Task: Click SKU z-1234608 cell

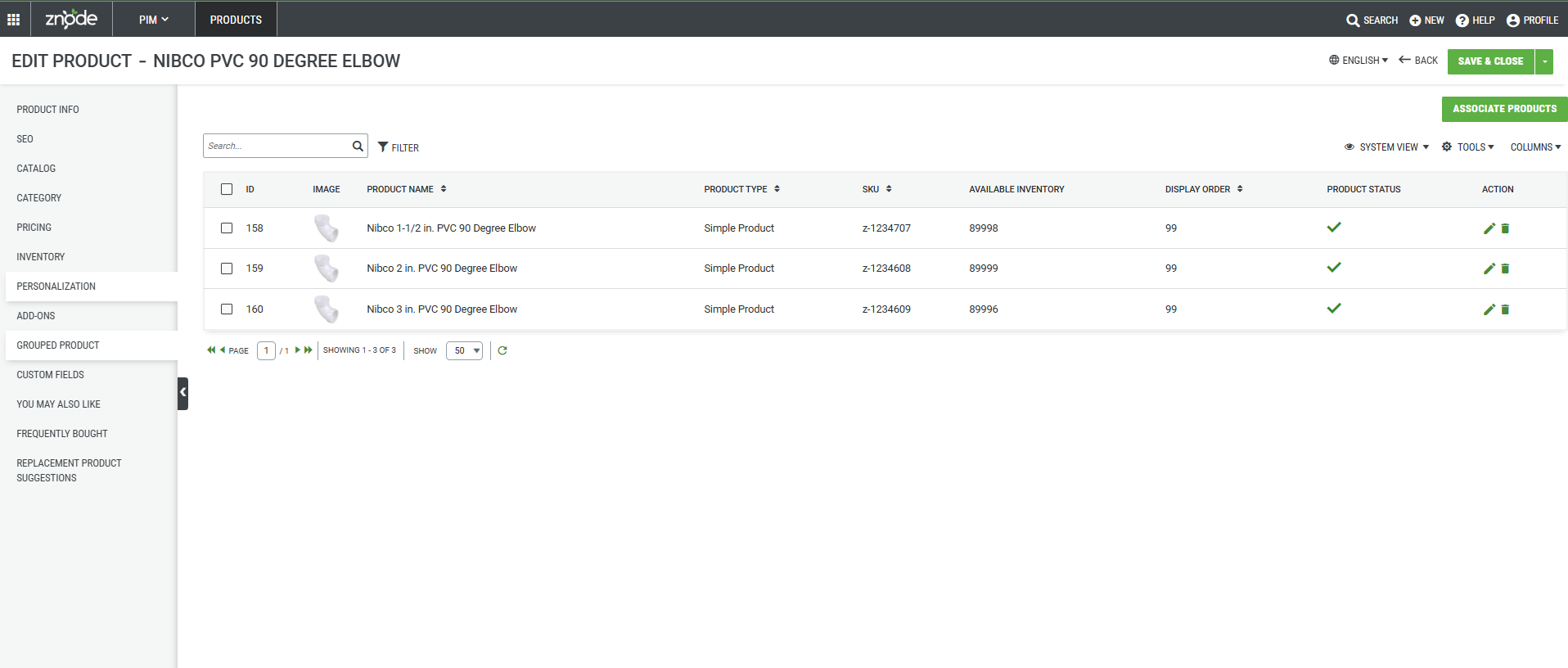Action: (886, 269)
